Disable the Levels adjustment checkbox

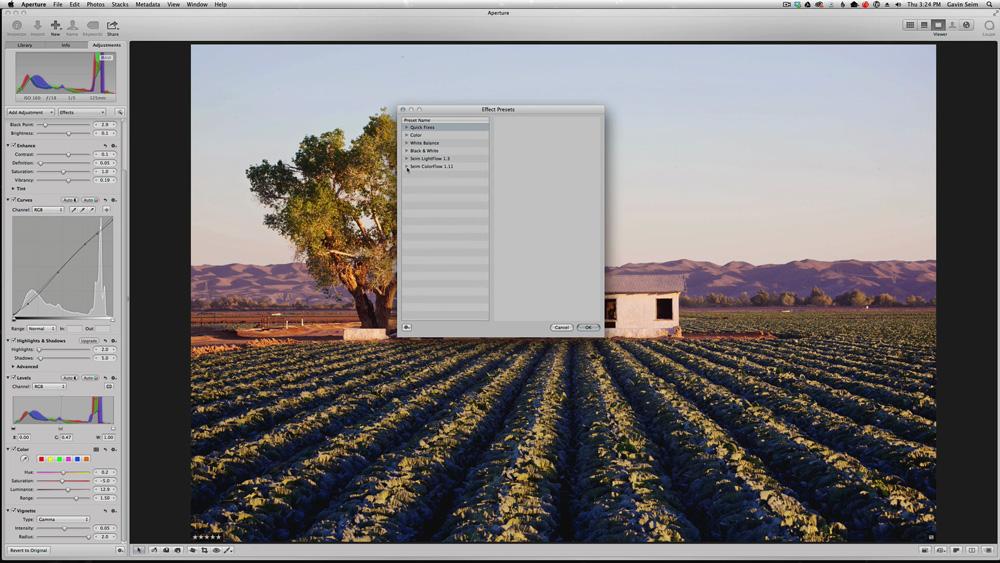point(13,378)
